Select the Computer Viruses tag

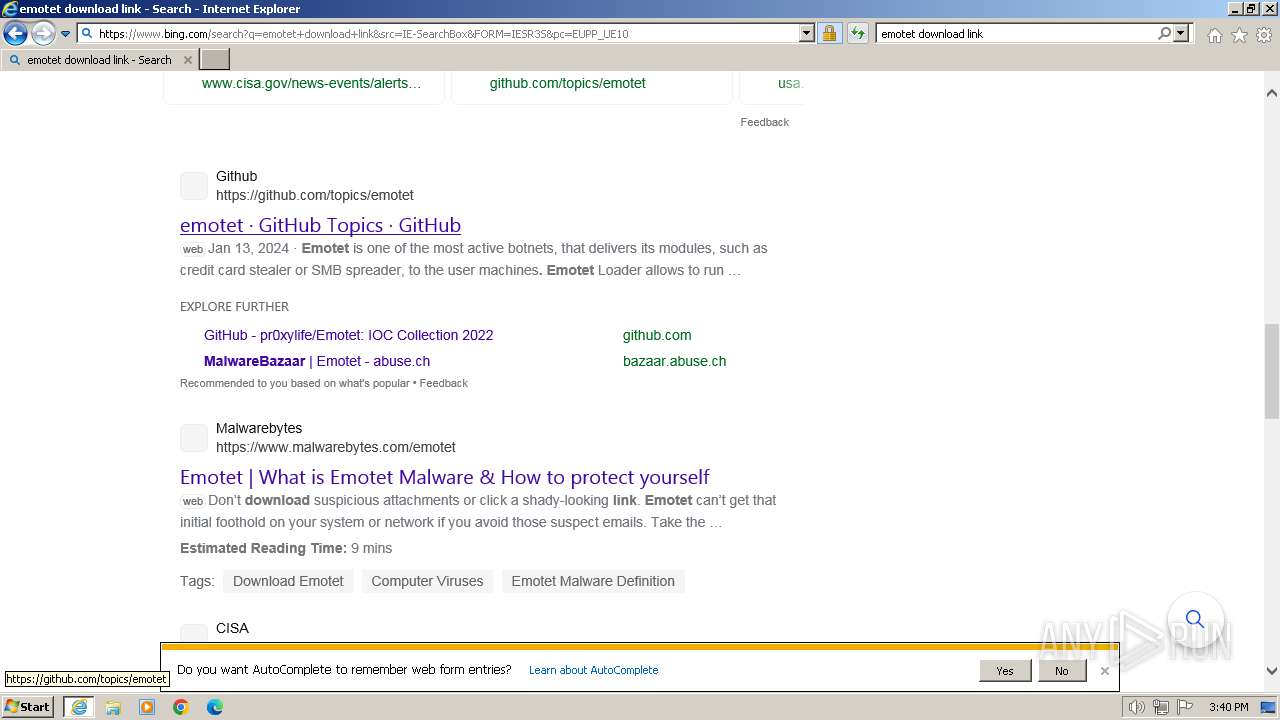(427, 581)
